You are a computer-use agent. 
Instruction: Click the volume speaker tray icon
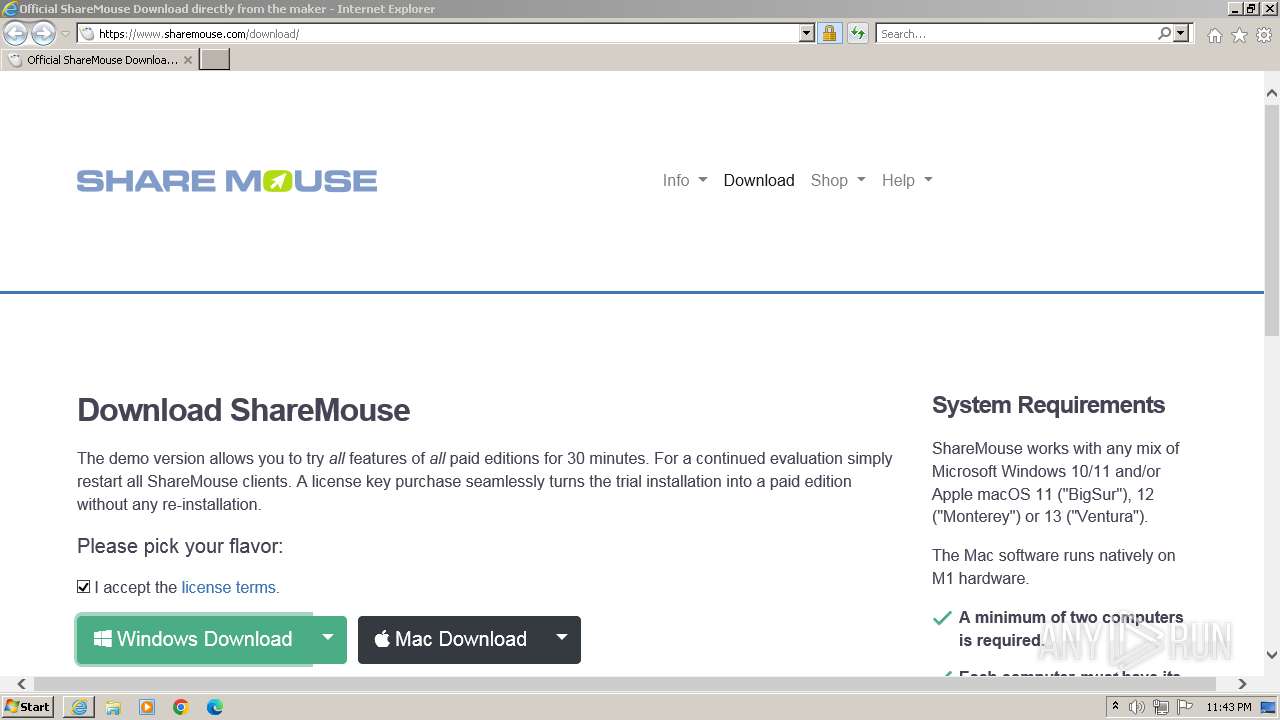[1137, 707]
